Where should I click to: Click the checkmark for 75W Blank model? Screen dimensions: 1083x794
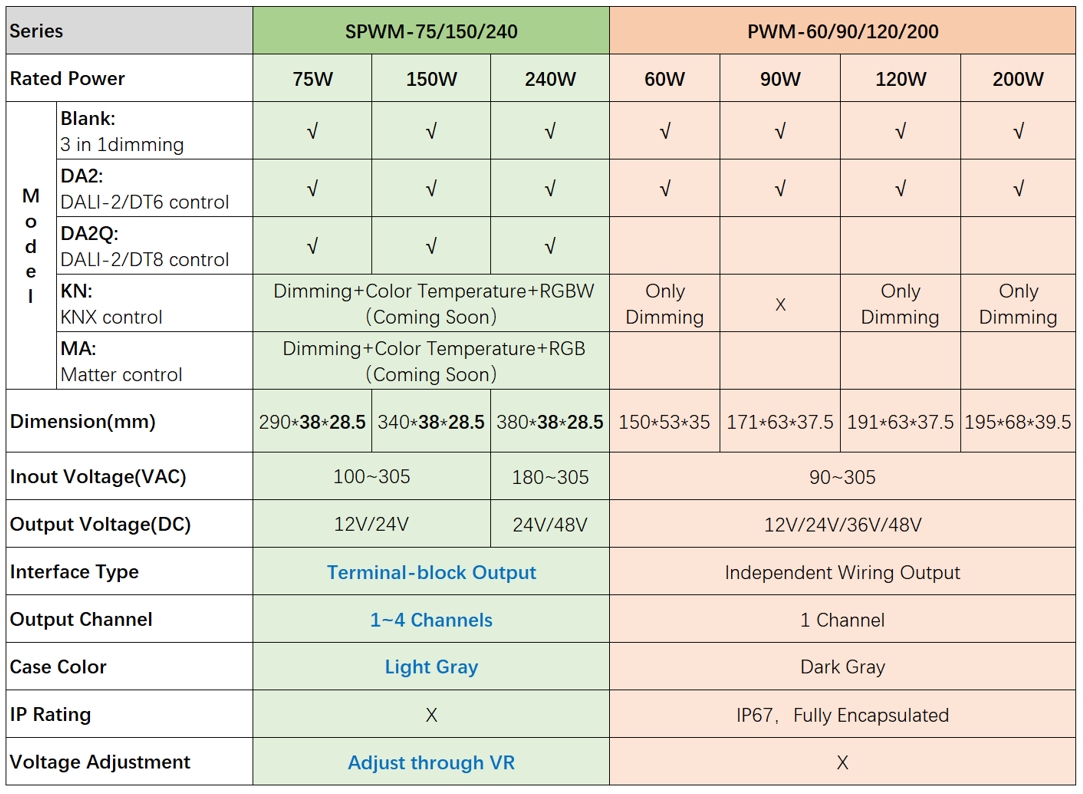pyautogui.click(x=312, y=131)
